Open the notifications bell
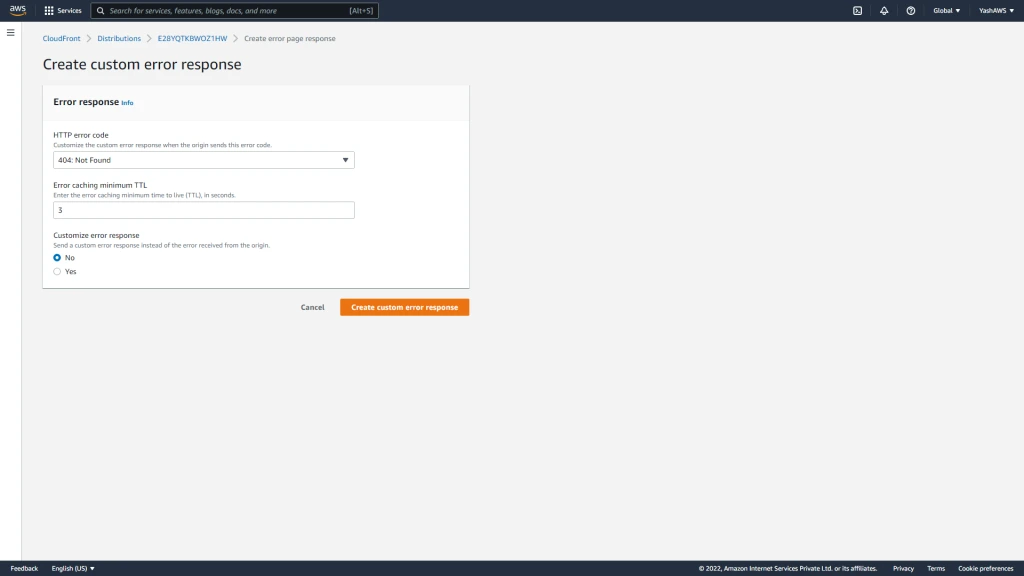Screen dimensions: 1024x576 884,10
